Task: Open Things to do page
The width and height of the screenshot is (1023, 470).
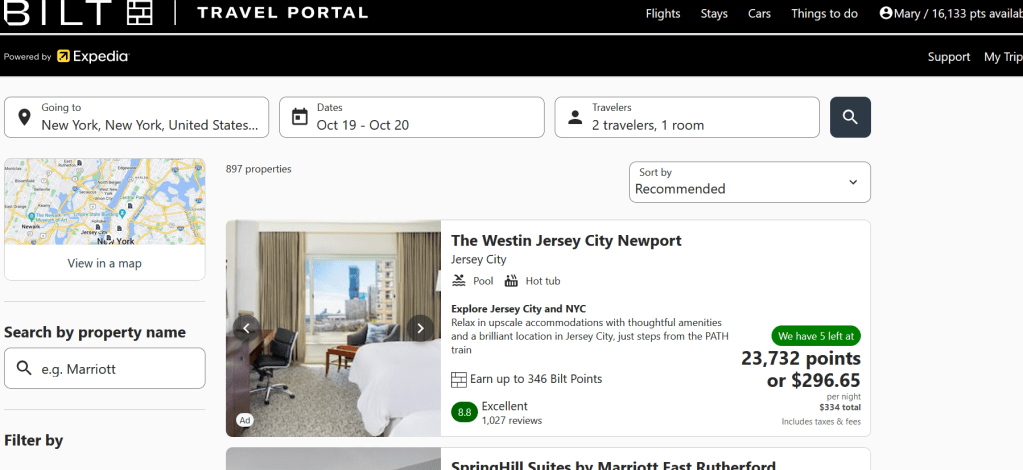Action: click(824, 14)
